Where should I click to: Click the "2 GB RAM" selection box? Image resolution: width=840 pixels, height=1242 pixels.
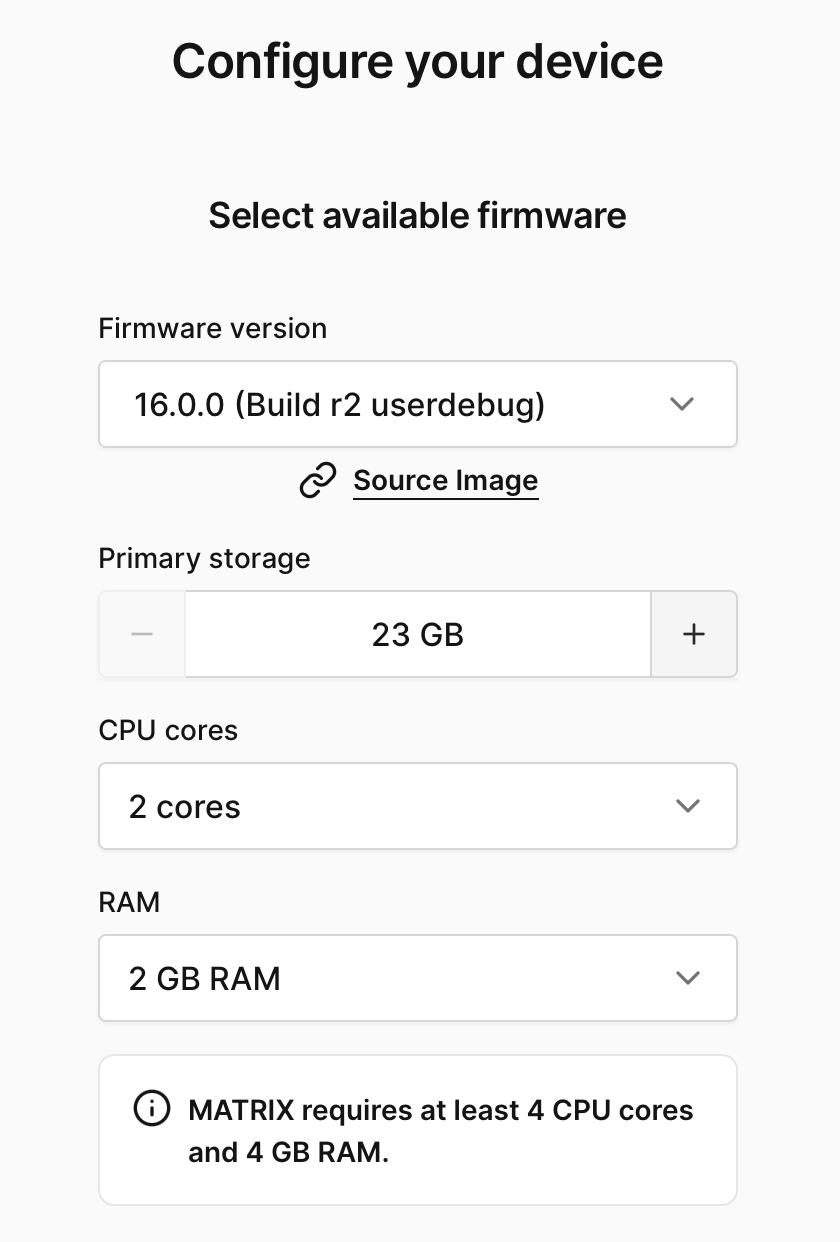coord(418,978)
